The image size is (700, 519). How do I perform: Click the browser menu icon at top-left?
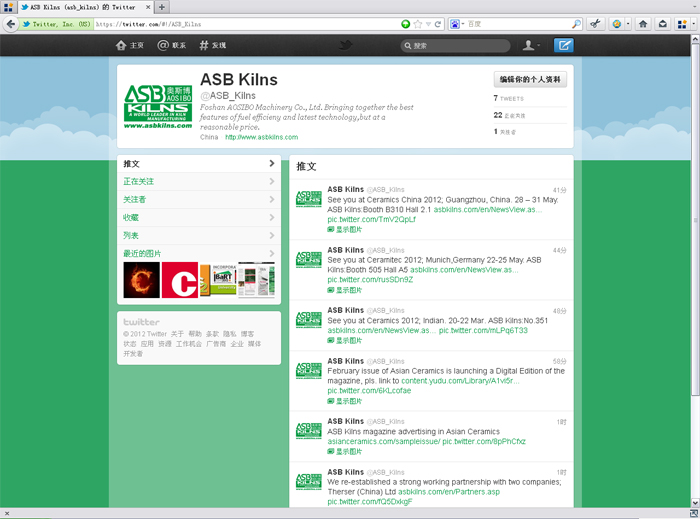pos(8,7)
